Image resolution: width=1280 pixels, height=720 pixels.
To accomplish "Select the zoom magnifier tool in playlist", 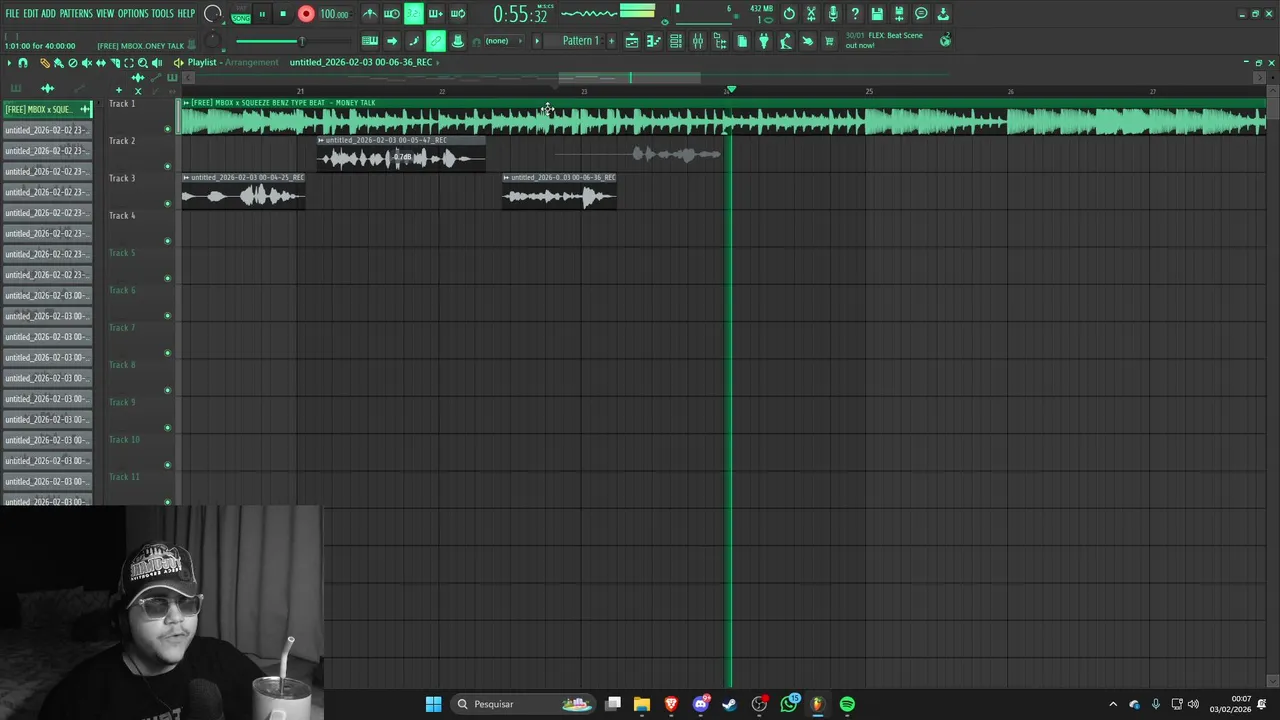I will pyautogui.click(x=143, y=63).
